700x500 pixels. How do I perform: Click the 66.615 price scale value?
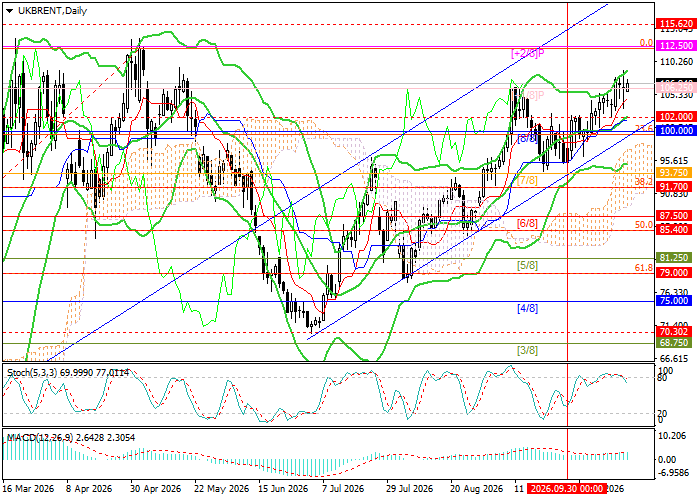pyautogui.click(x=676, y=359)
